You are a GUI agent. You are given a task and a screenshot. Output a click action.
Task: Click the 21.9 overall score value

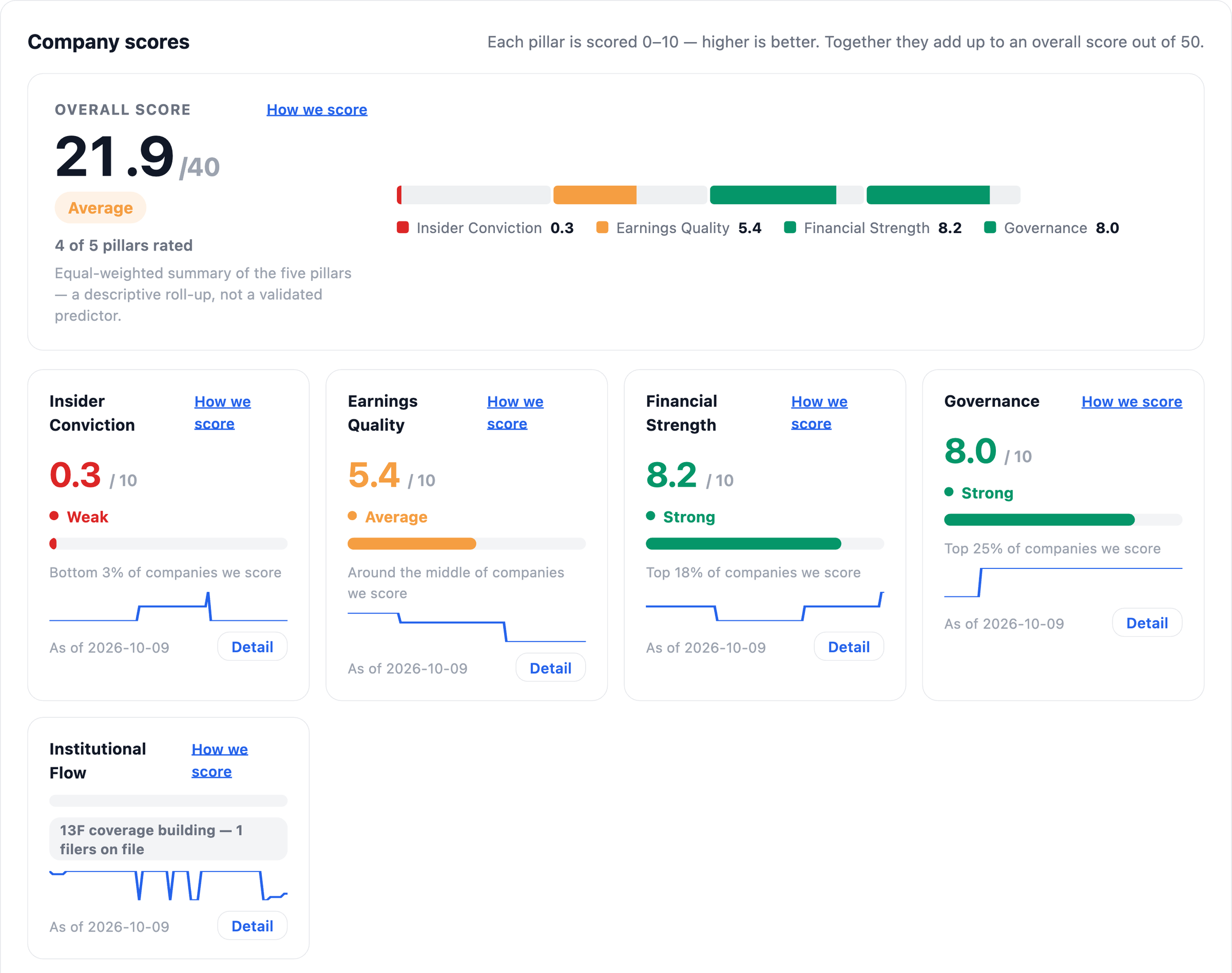pyautogui.click(x=114, y=157)
